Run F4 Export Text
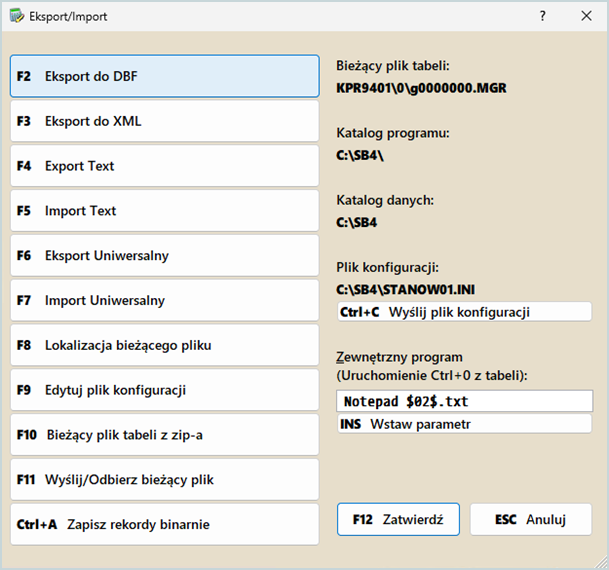Image resolution: width=609 pixels, height=570 pixels. click(164, 166)
